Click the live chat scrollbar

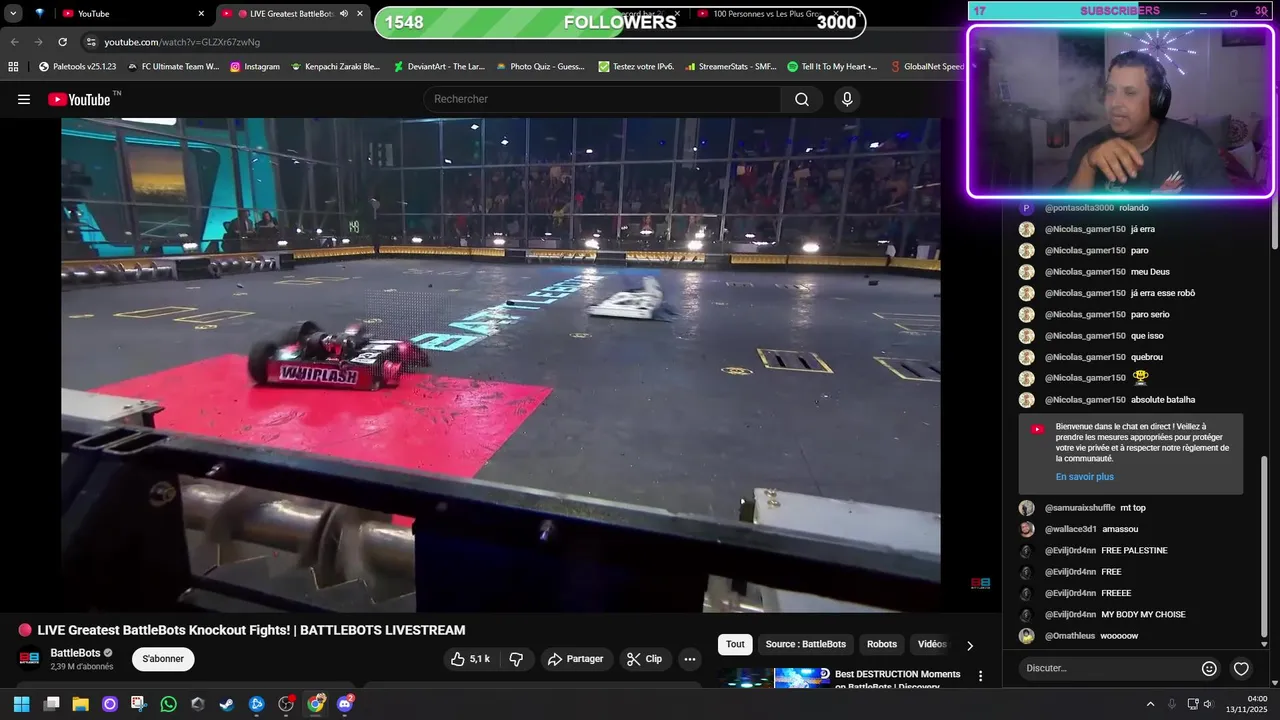(1264, 545)
